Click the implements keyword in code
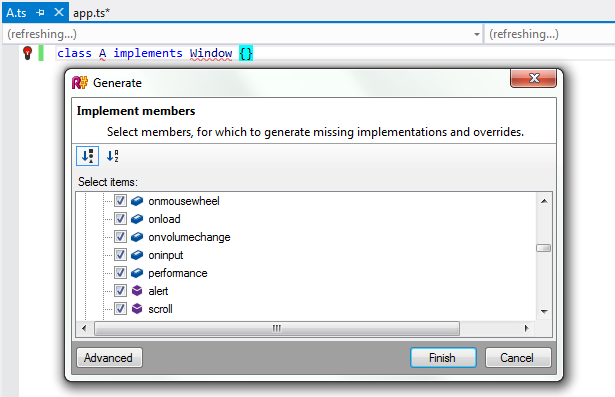615x397 pixels. click(x=148, y=53)
